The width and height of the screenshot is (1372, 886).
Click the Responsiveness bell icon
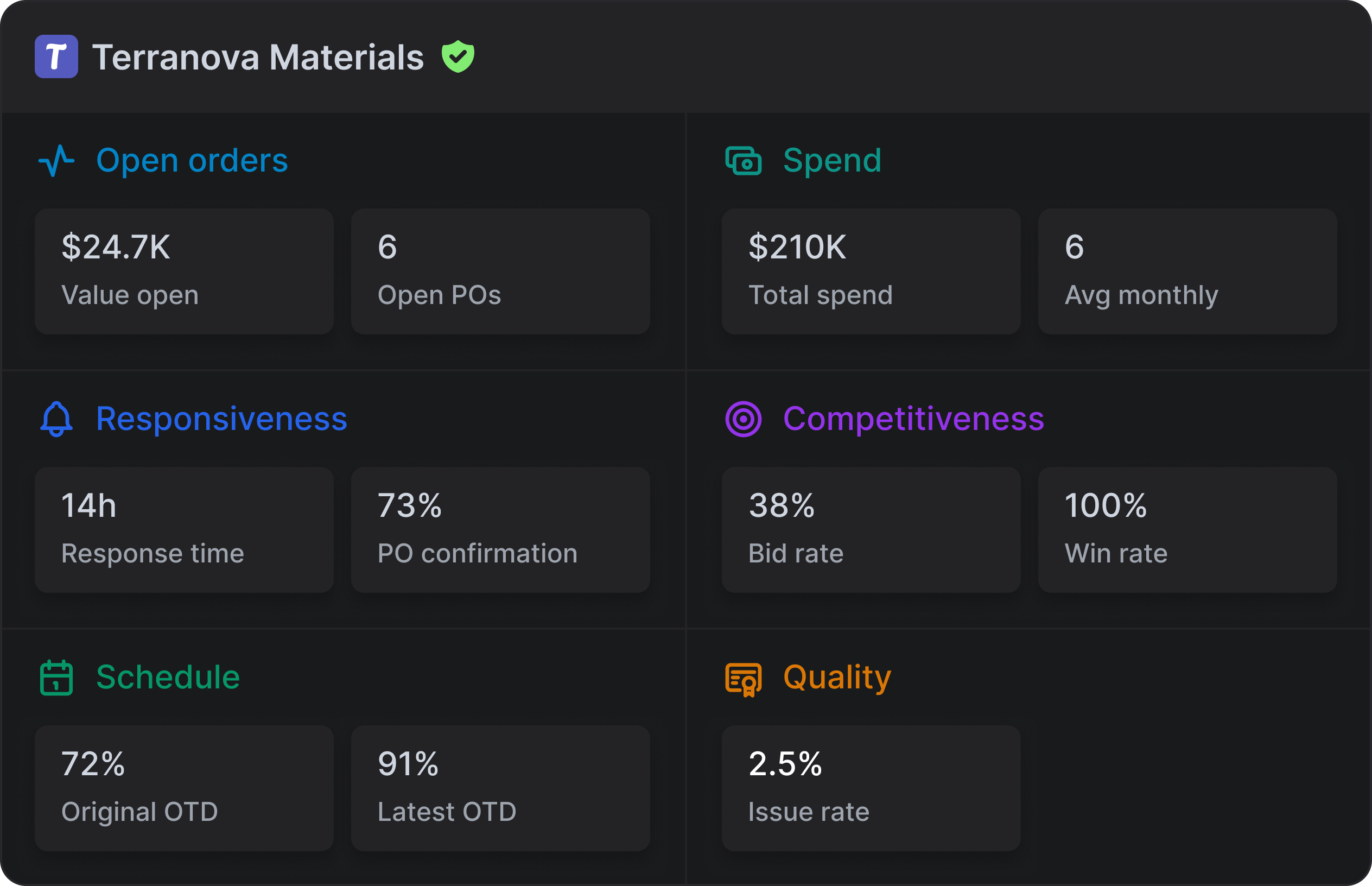click(x=56, y=419)
